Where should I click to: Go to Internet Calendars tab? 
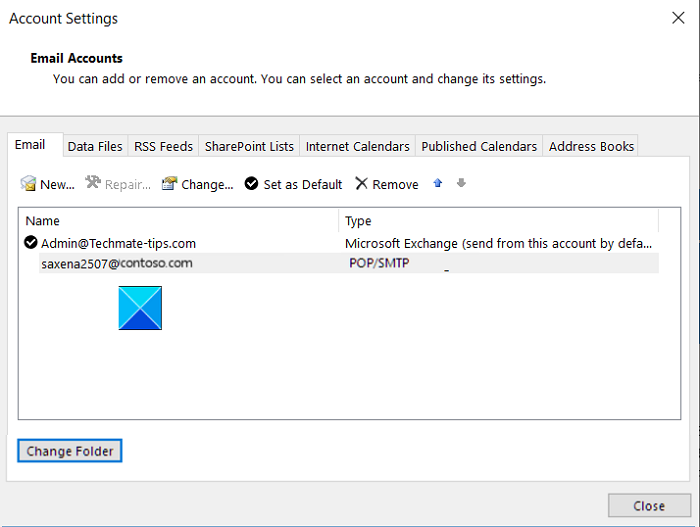[x=357, y=146]
